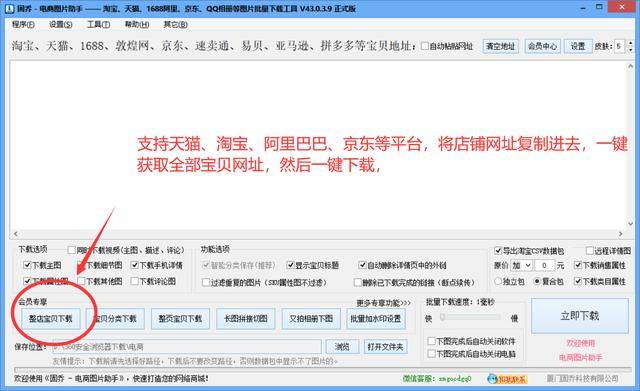
Task: Toggle 下载评论图 checkbox
Action: click(135, 281)
